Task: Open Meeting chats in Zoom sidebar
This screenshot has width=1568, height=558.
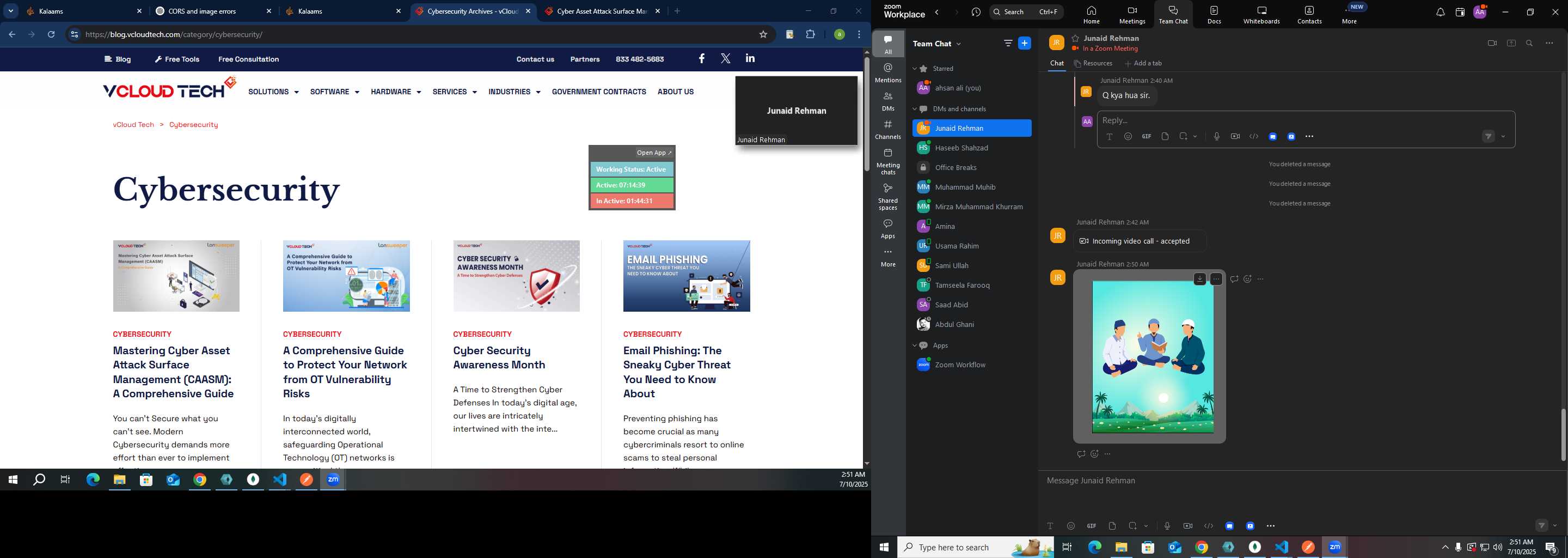Action: point(888,161)
